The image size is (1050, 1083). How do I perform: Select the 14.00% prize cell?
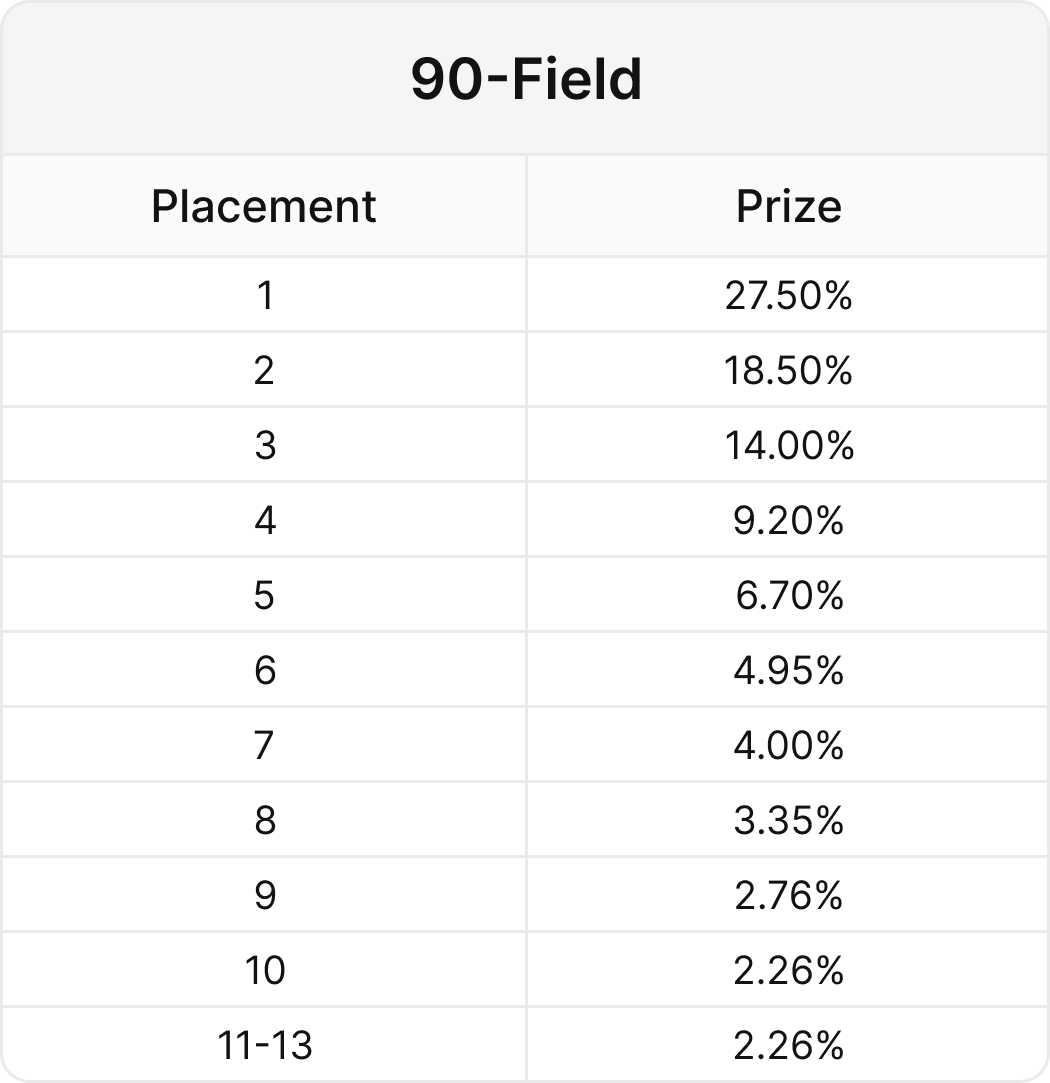788,445
